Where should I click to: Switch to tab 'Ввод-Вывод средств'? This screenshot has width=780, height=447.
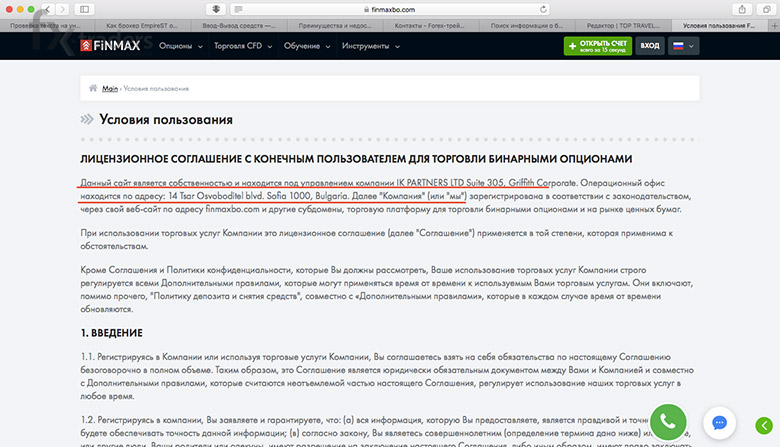[x=239, y=25]
